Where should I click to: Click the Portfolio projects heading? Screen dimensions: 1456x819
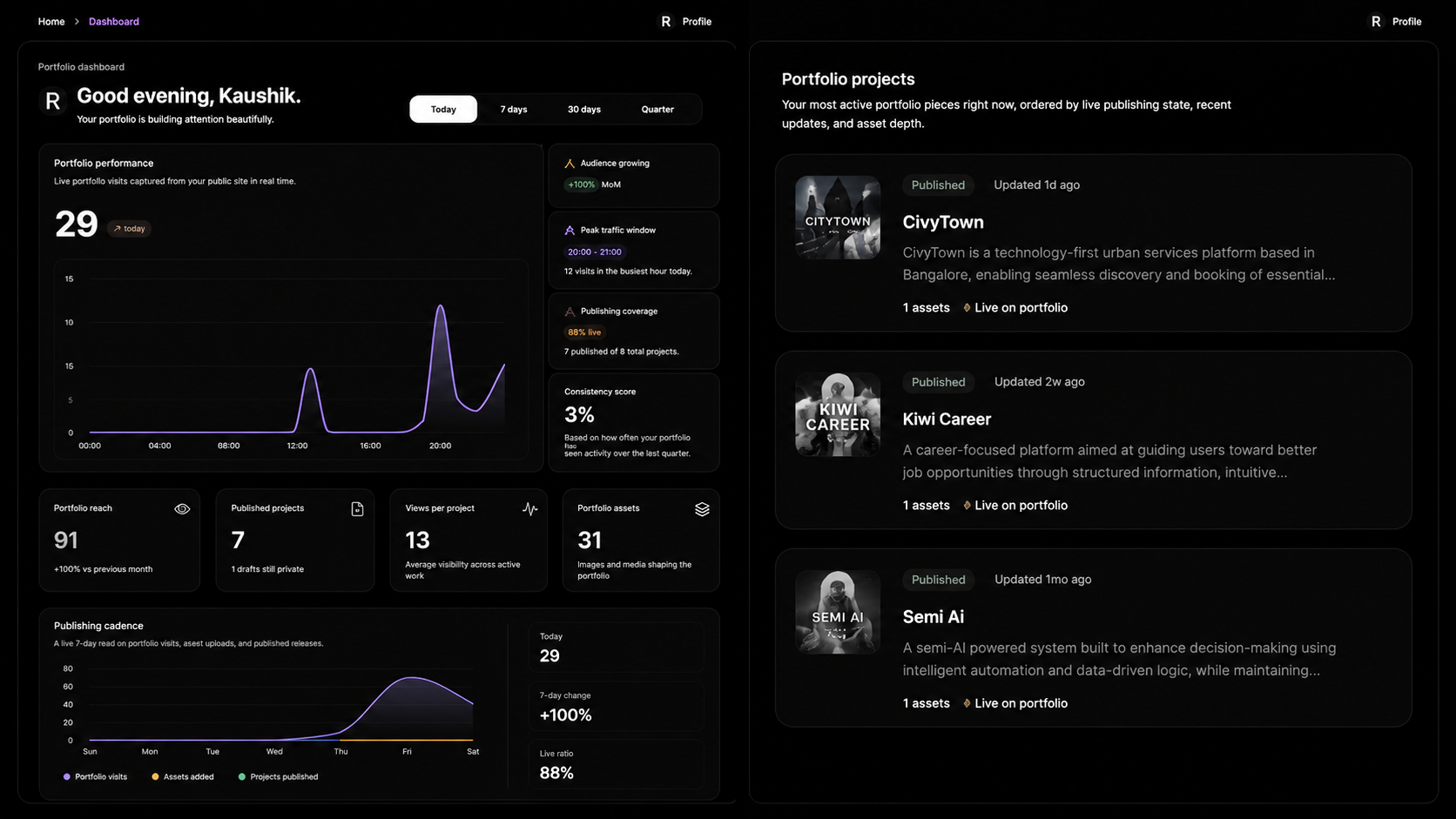pos(848,79)
